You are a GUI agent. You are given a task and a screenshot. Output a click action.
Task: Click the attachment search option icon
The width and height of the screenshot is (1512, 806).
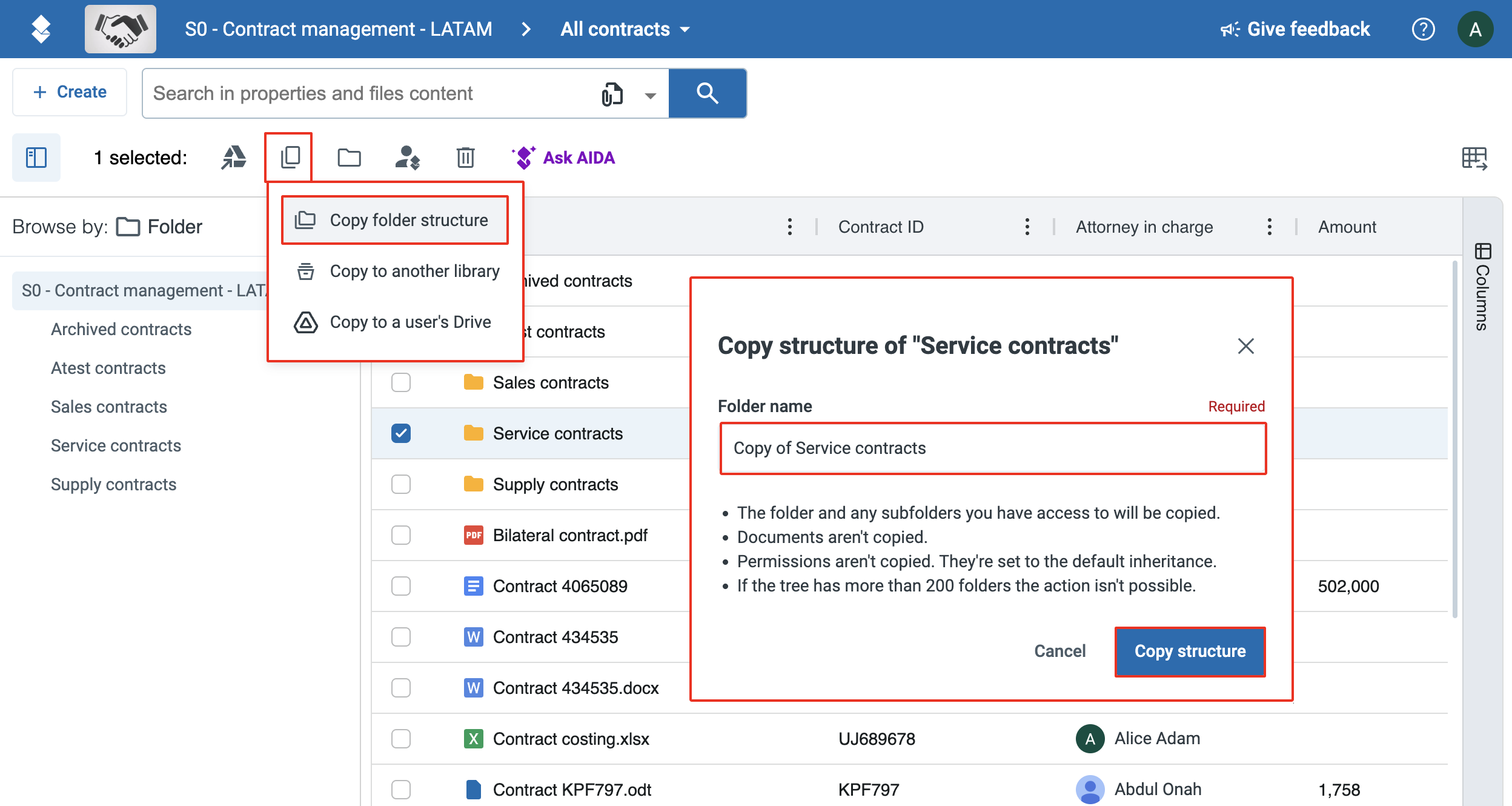pos(612,94)
